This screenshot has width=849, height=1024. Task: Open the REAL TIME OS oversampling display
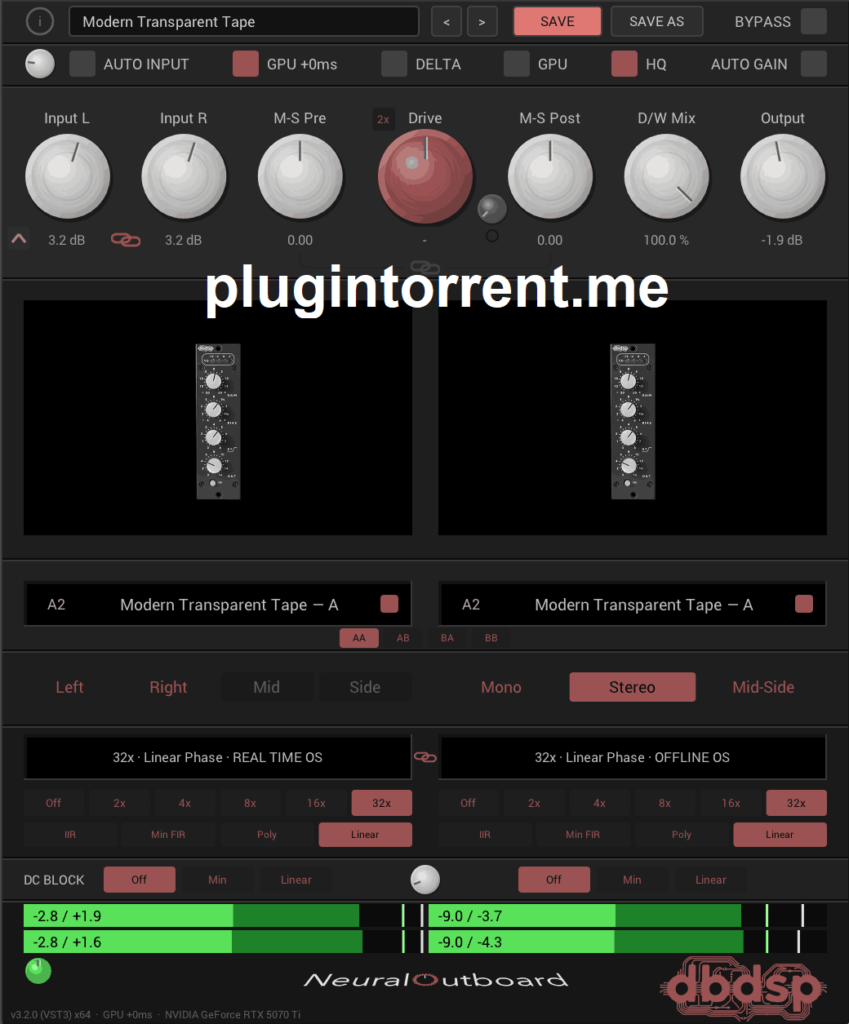[x=218, y=758]
